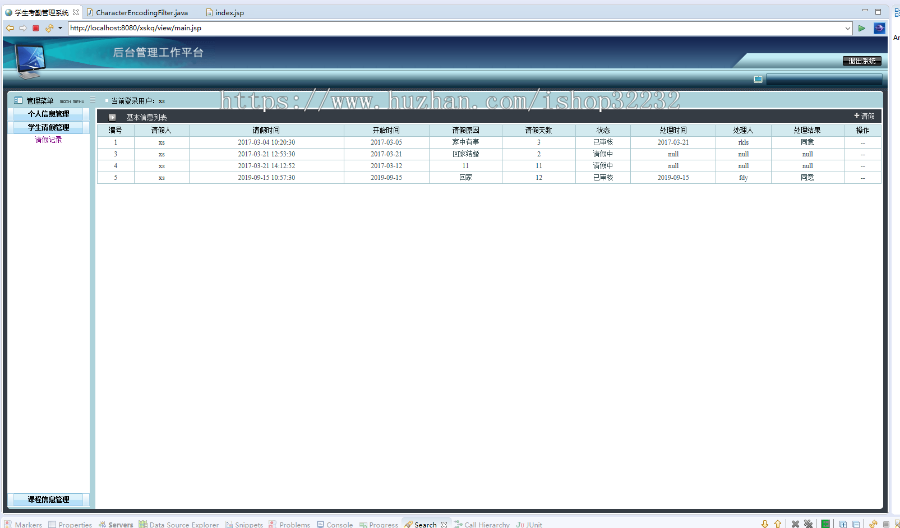Viewport: 900px width, 528px height.
Task: Click the 状态 column header
Action: pyautogui.click(x=603, y=130)
